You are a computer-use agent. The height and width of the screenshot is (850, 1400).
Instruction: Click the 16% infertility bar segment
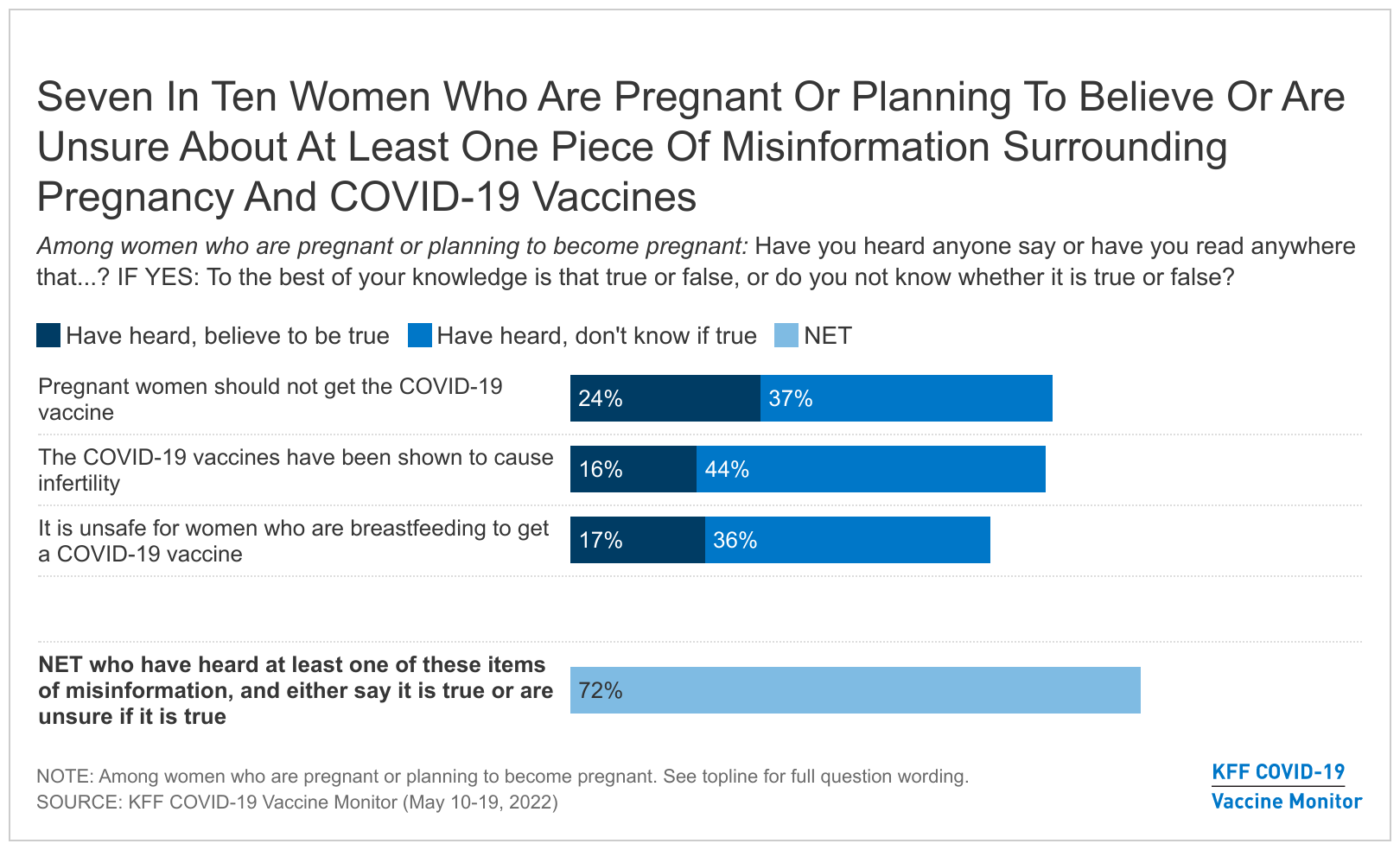633,469
